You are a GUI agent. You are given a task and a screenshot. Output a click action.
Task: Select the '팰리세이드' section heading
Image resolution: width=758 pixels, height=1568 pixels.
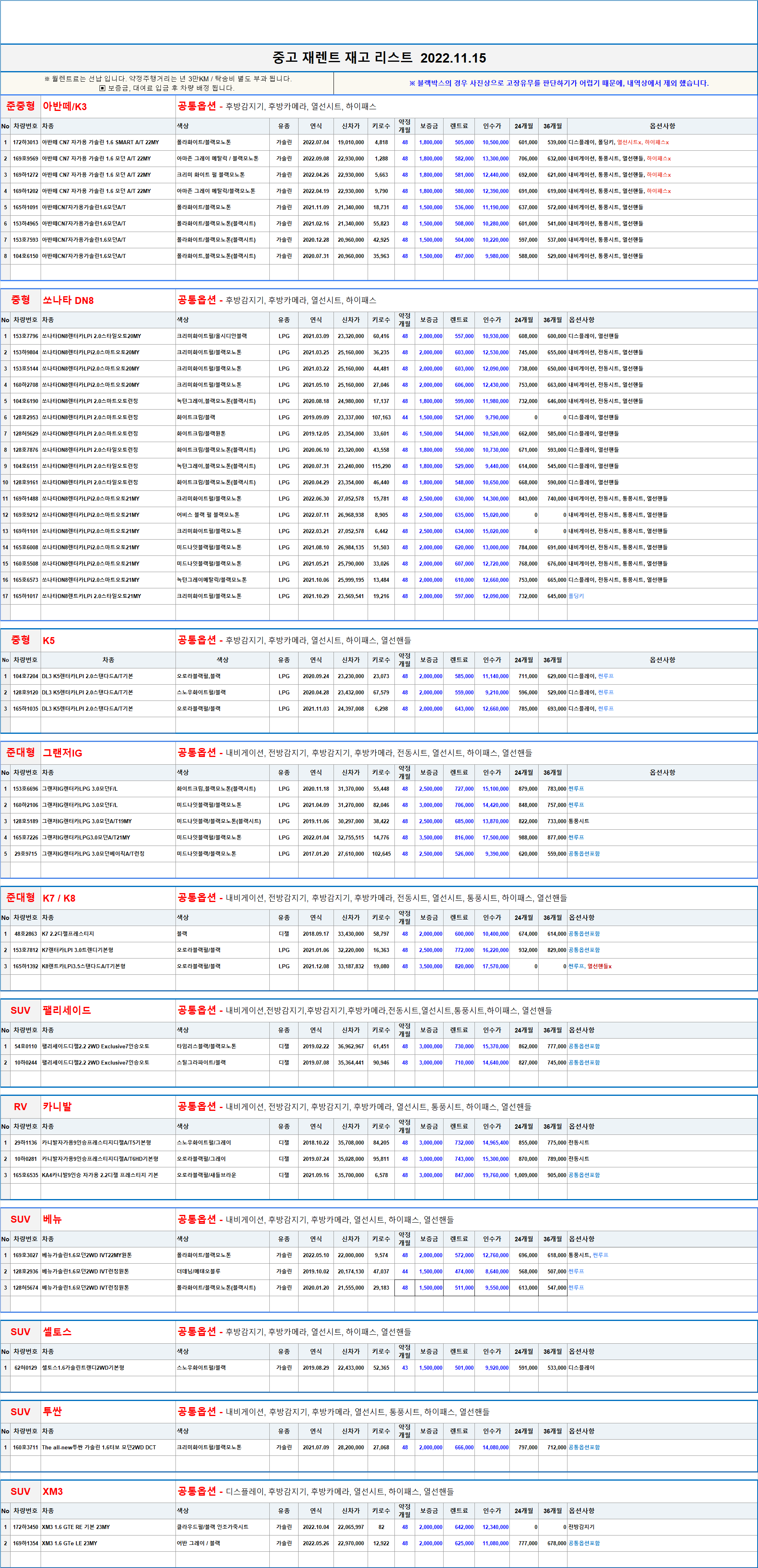(67, 1011)
